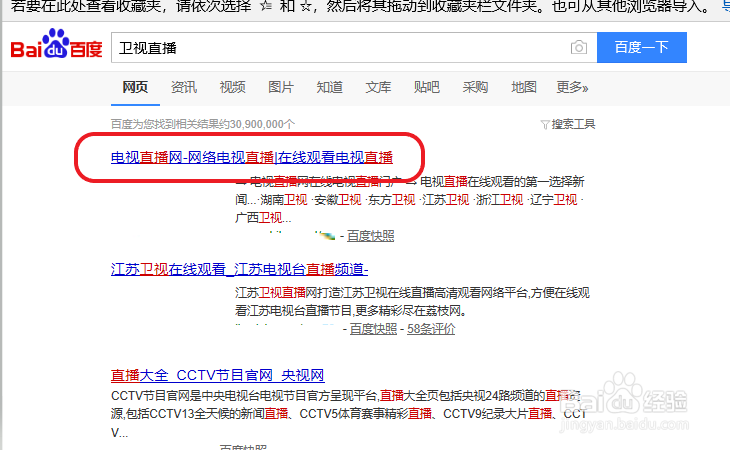
Task: Switch to the 地图 tab
Action: pos(524,87)
